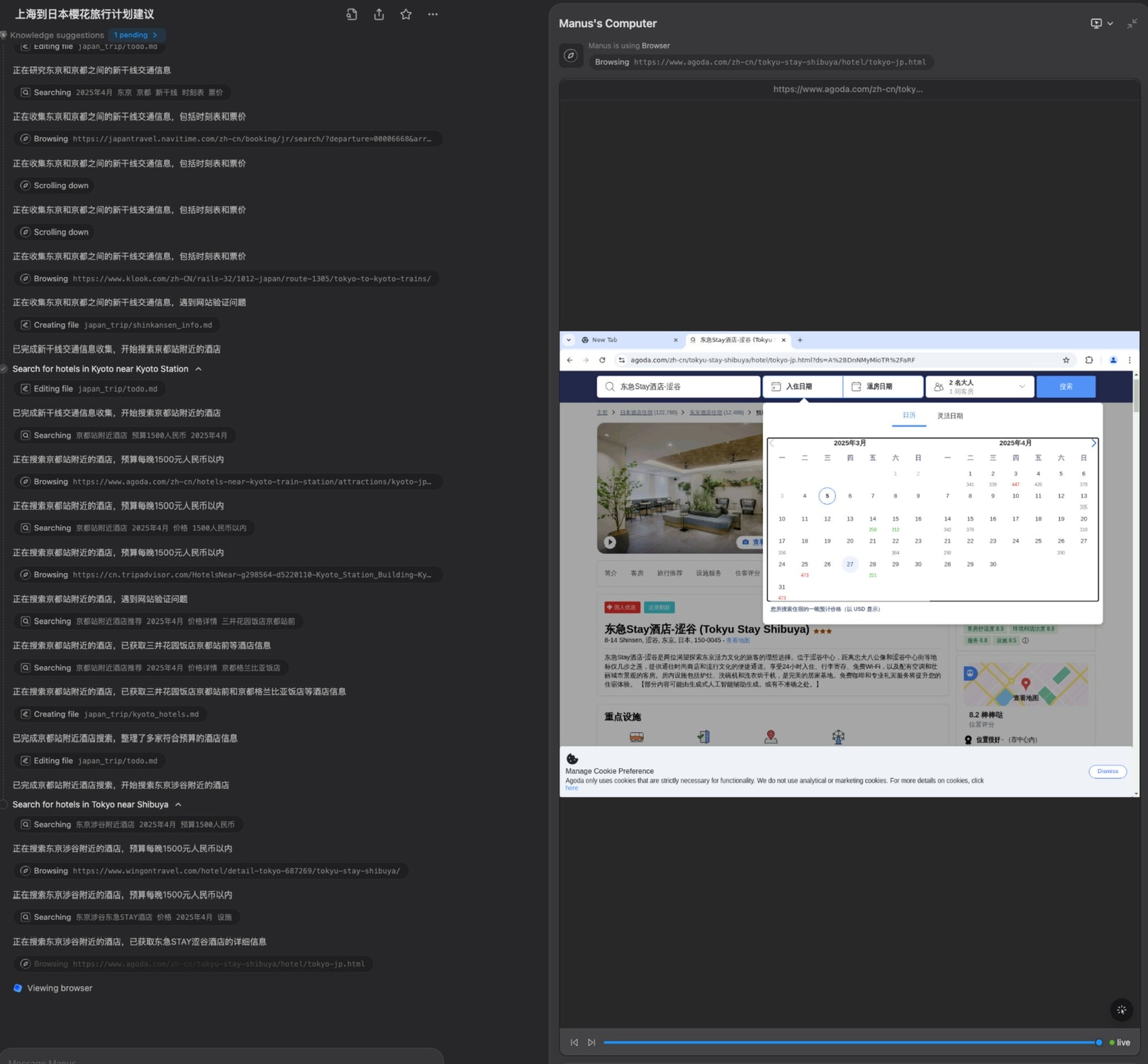Screen dimensions: 1148x1064
Task: Click the takeover cursor icon button
Action: click(1121, 1009)
